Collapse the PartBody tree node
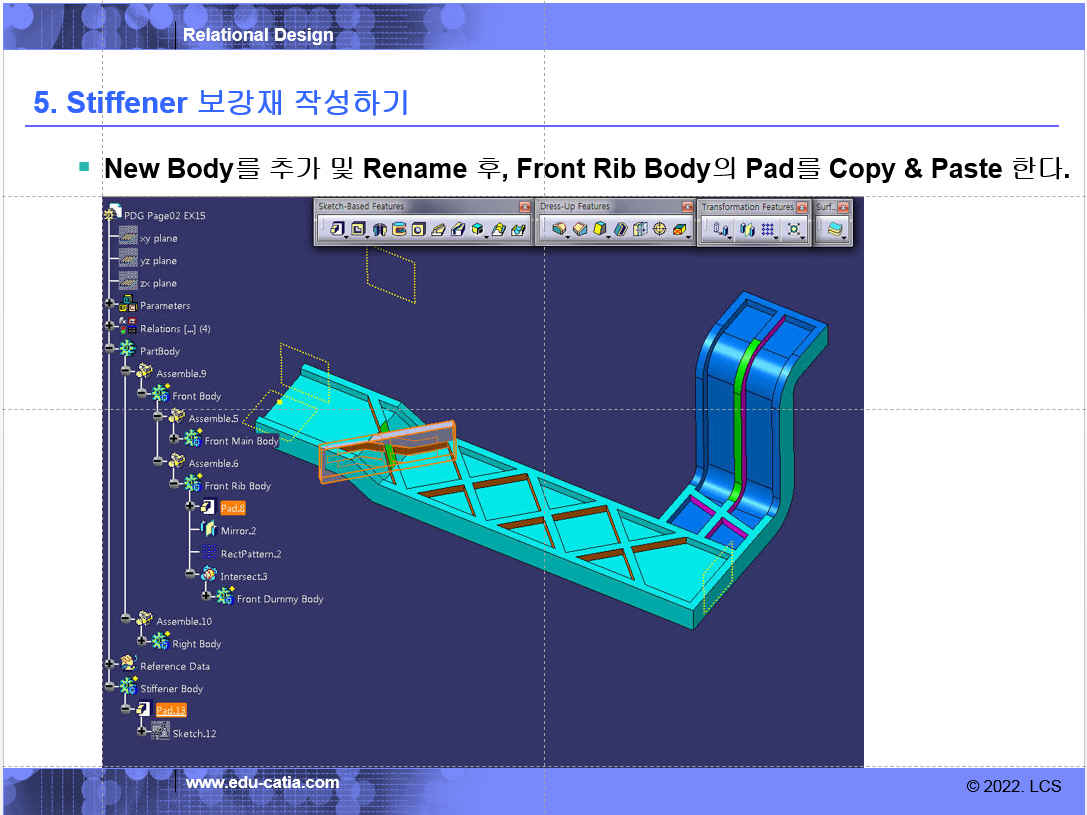Viewport: 1087px width, 815px height. click(x=110, y=350)
